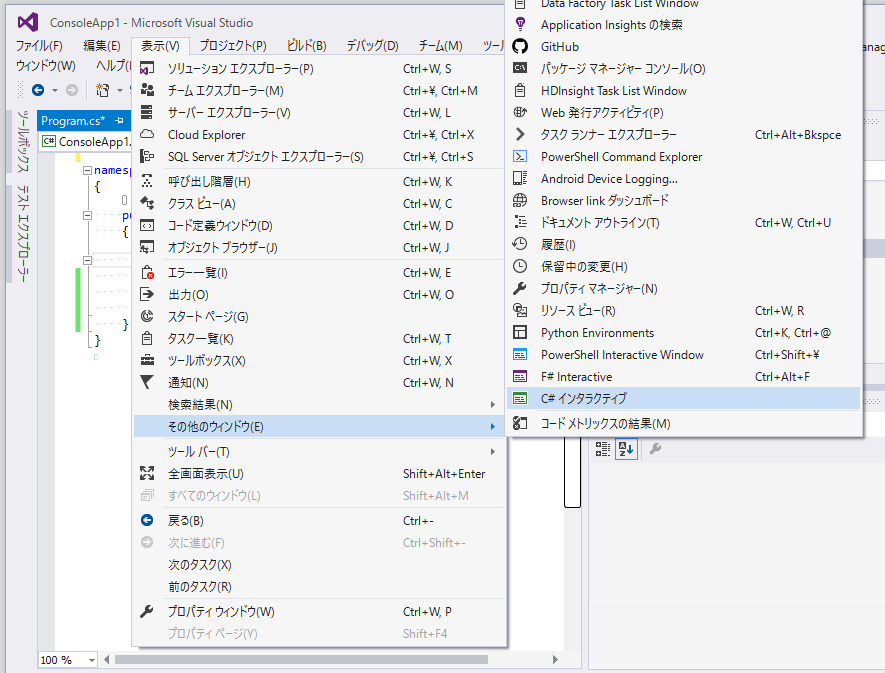The height and width of the screenshot is (673, 885).
Task: Click the Python Environments icon
Action: 520,333
